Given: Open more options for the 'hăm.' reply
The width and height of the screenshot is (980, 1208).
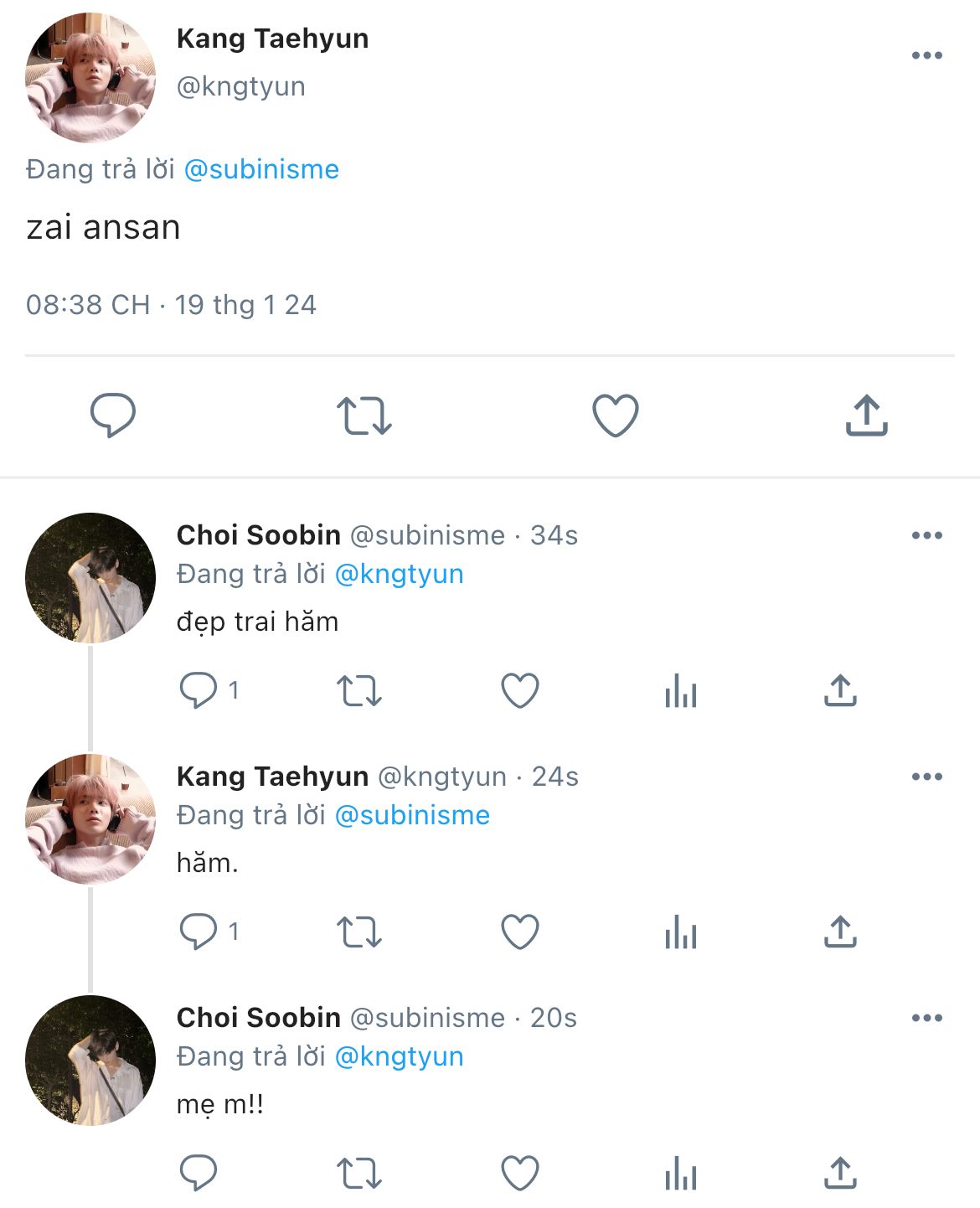Looking at the screenshot, I should pos(926,777).
